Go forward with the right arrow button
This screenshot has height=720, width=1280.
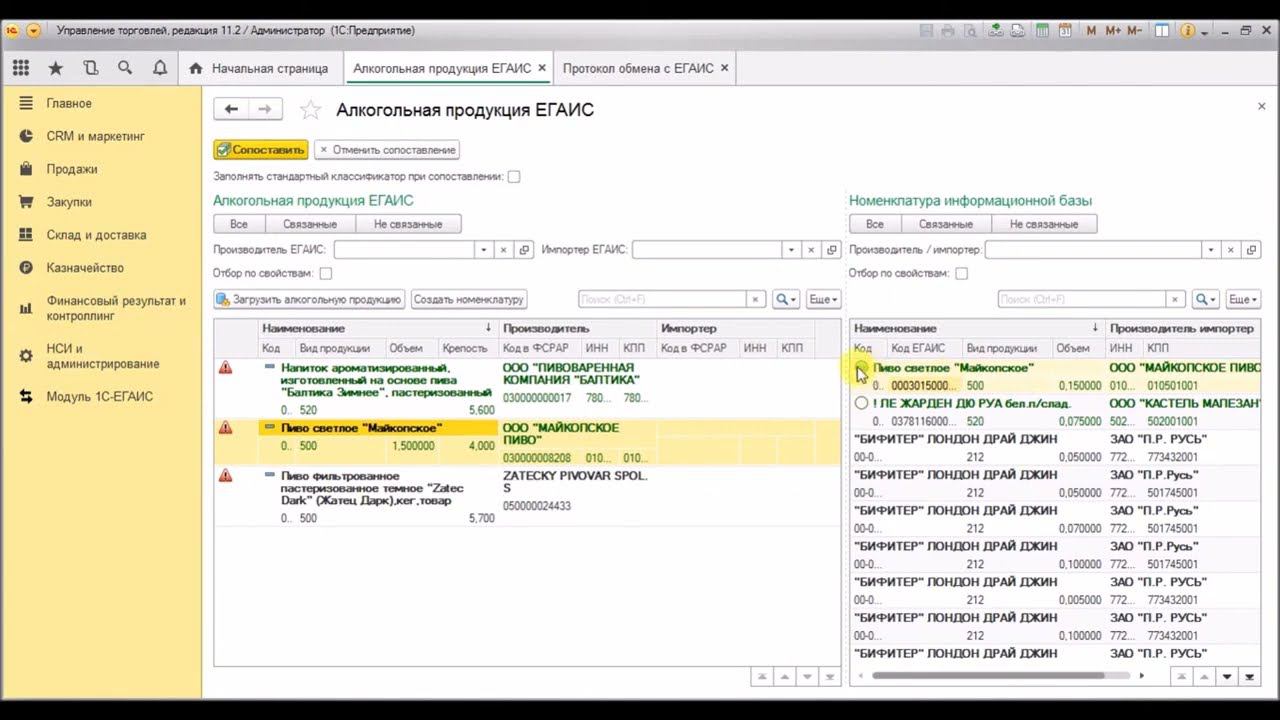point(265,109)
